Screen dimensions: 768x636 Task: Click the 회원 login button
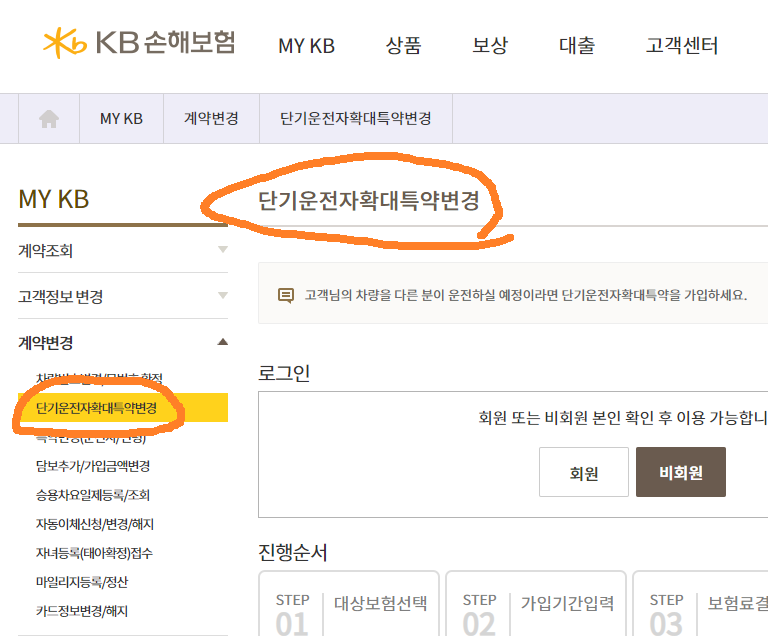pos(584,472)
